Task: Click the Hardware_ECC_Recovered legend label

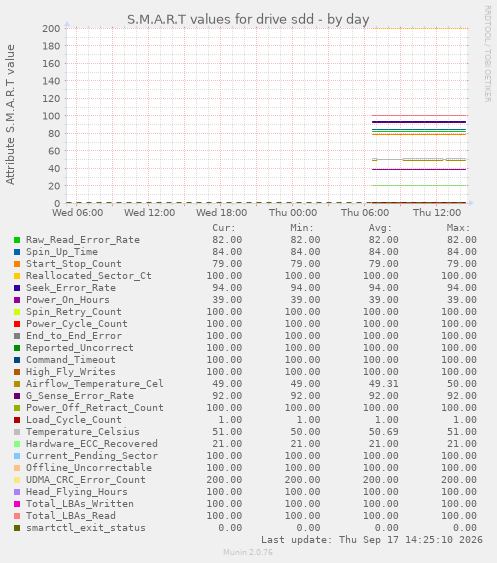Action: (92, 444)
